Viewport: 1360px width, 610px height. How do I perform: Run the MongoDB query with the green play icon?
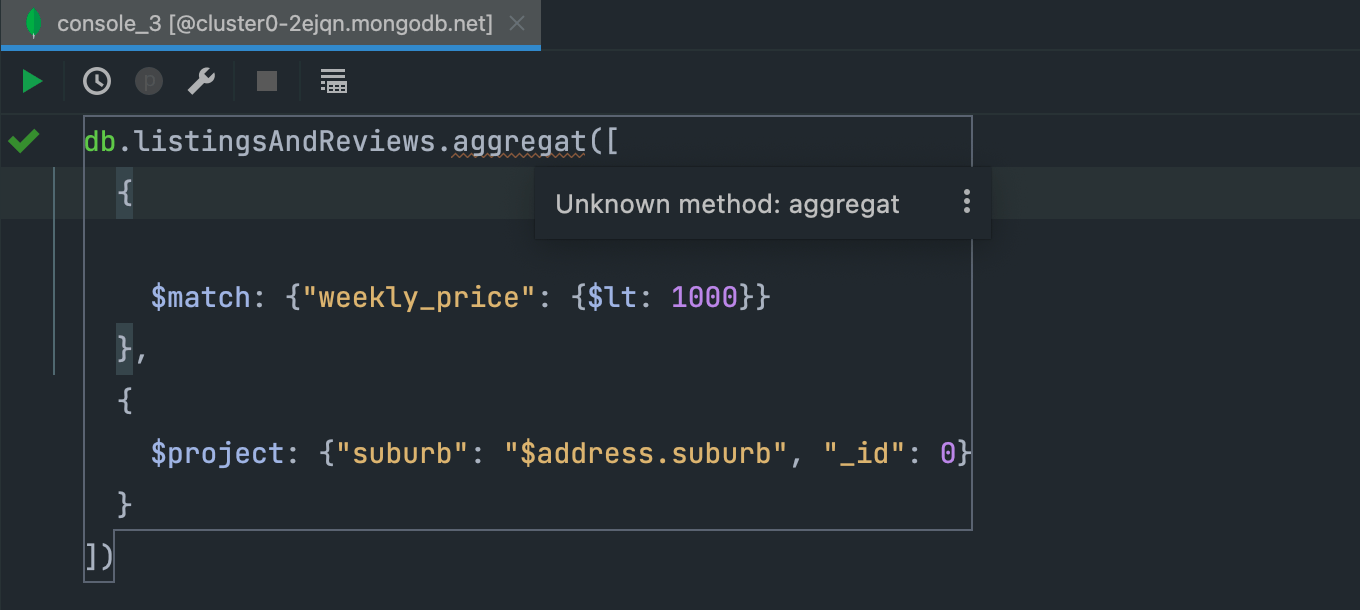pyautogui.click(x=30, y=81)
